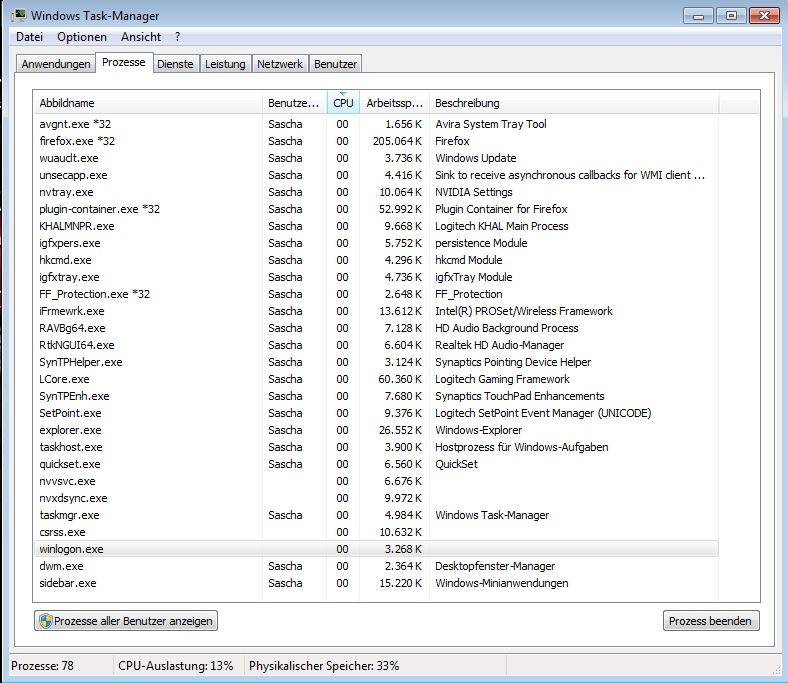Sort by the Abbildname column header
This screenshot has height=683, width=788.
(x=148, y=103)
